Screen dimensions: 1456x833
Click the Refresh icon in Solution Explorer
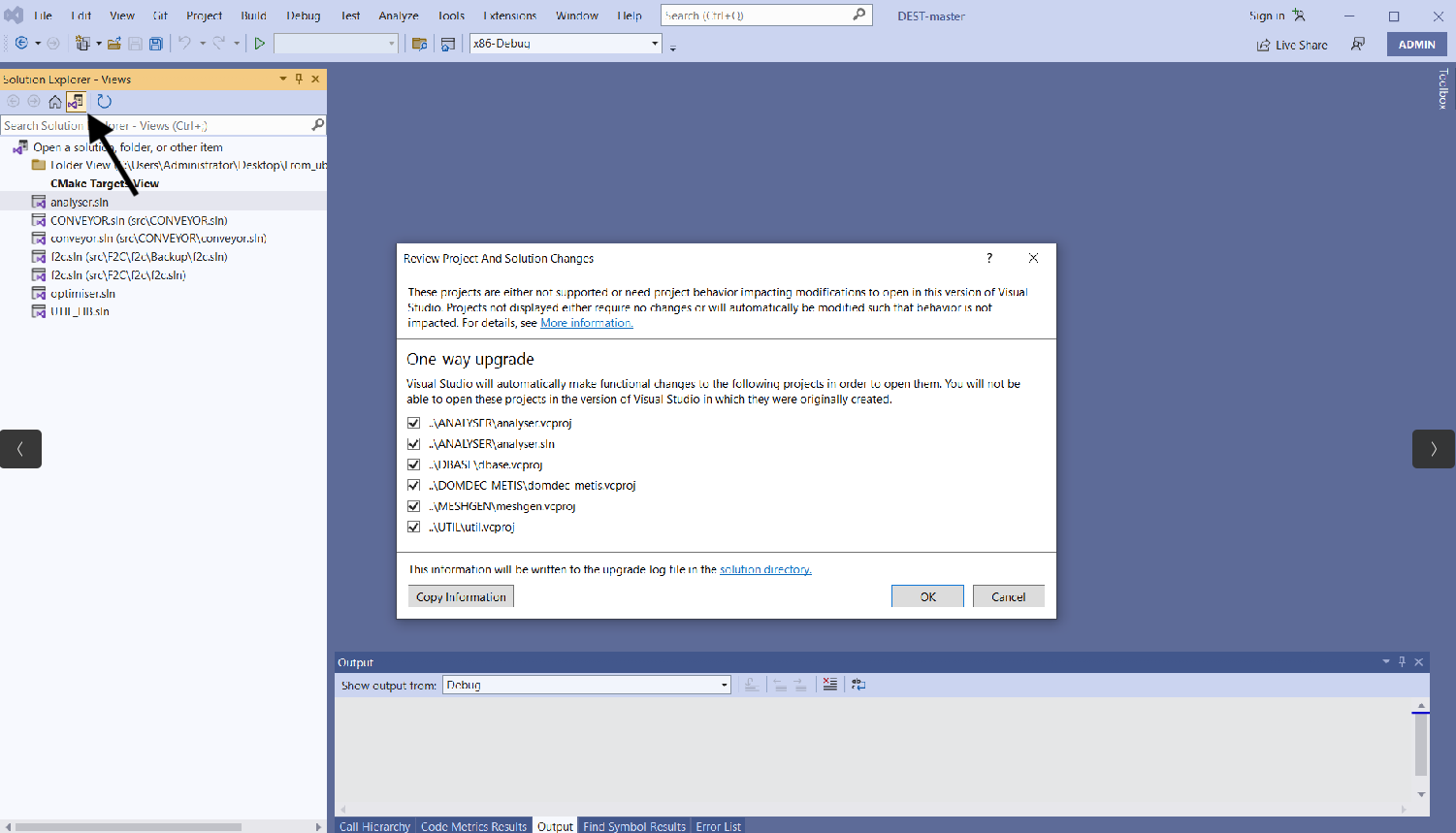(x=105, y=101)
